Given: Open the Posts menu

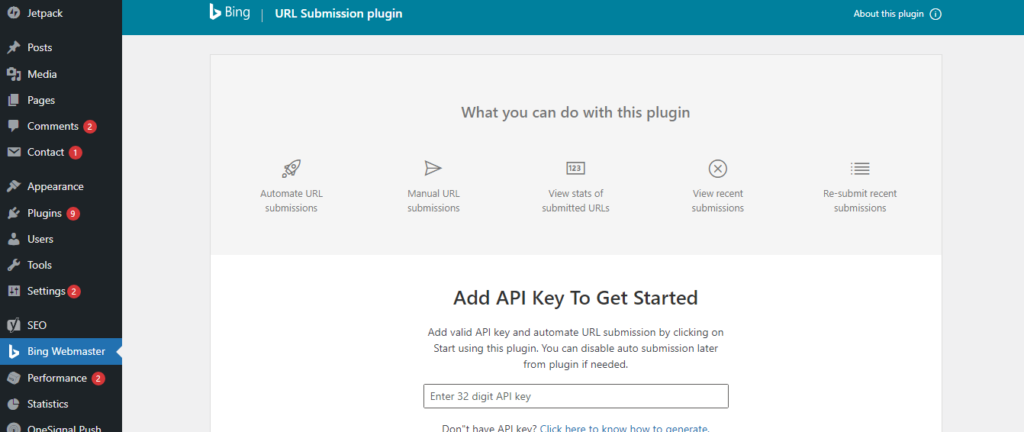Looking at the screenshot, I should (40, 47).
